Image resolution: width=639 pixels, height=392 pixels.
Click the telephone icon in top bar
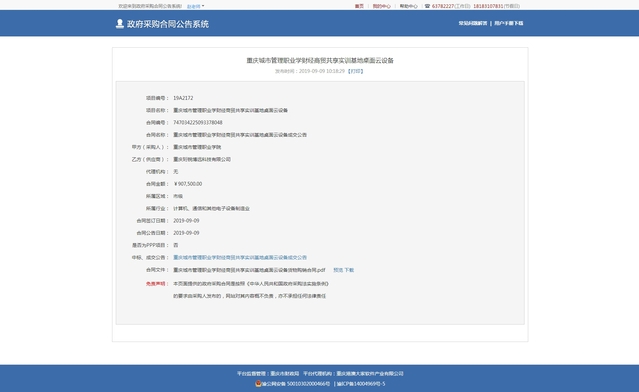coord(427,6)
